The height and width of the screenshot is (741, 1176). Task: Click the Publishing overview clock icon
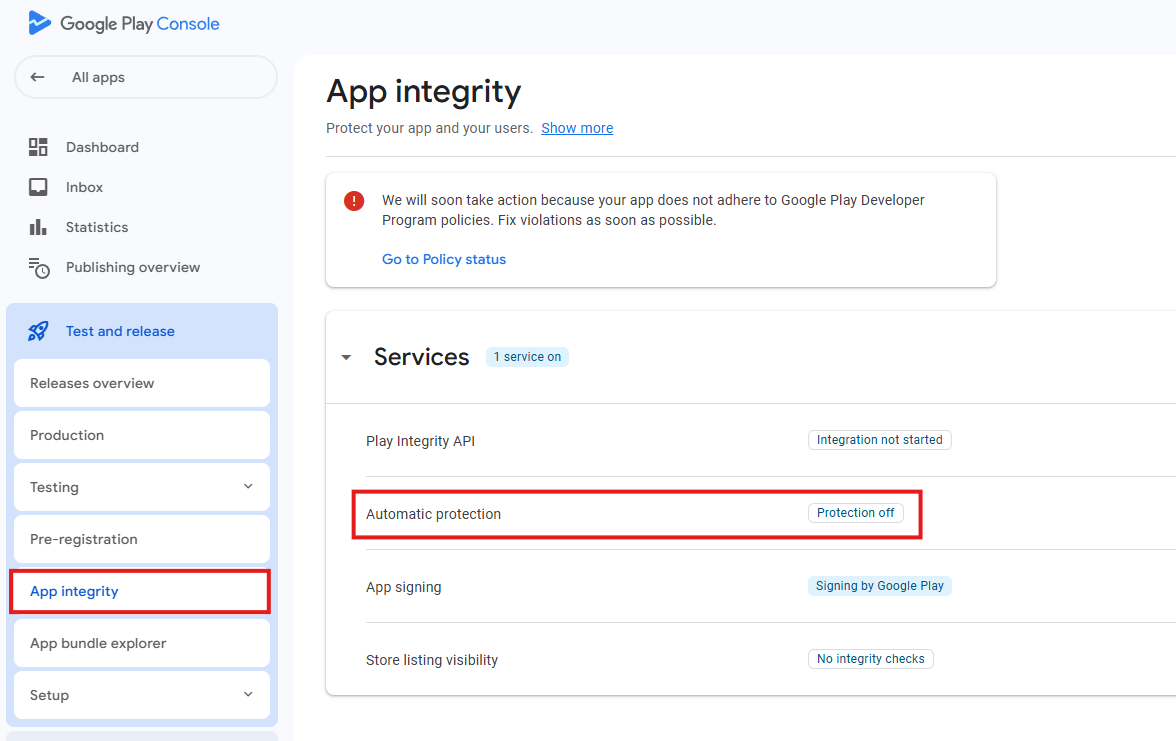coord(39,268)
